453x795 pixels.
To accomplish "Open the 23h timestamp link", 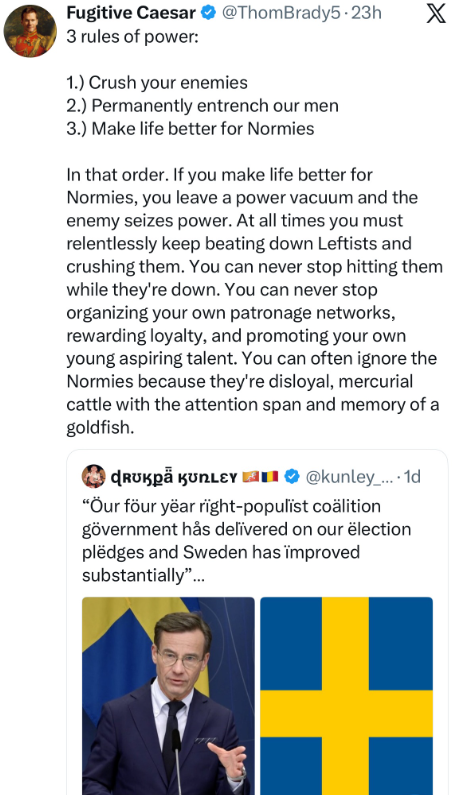I will click(x=367, y=14).
